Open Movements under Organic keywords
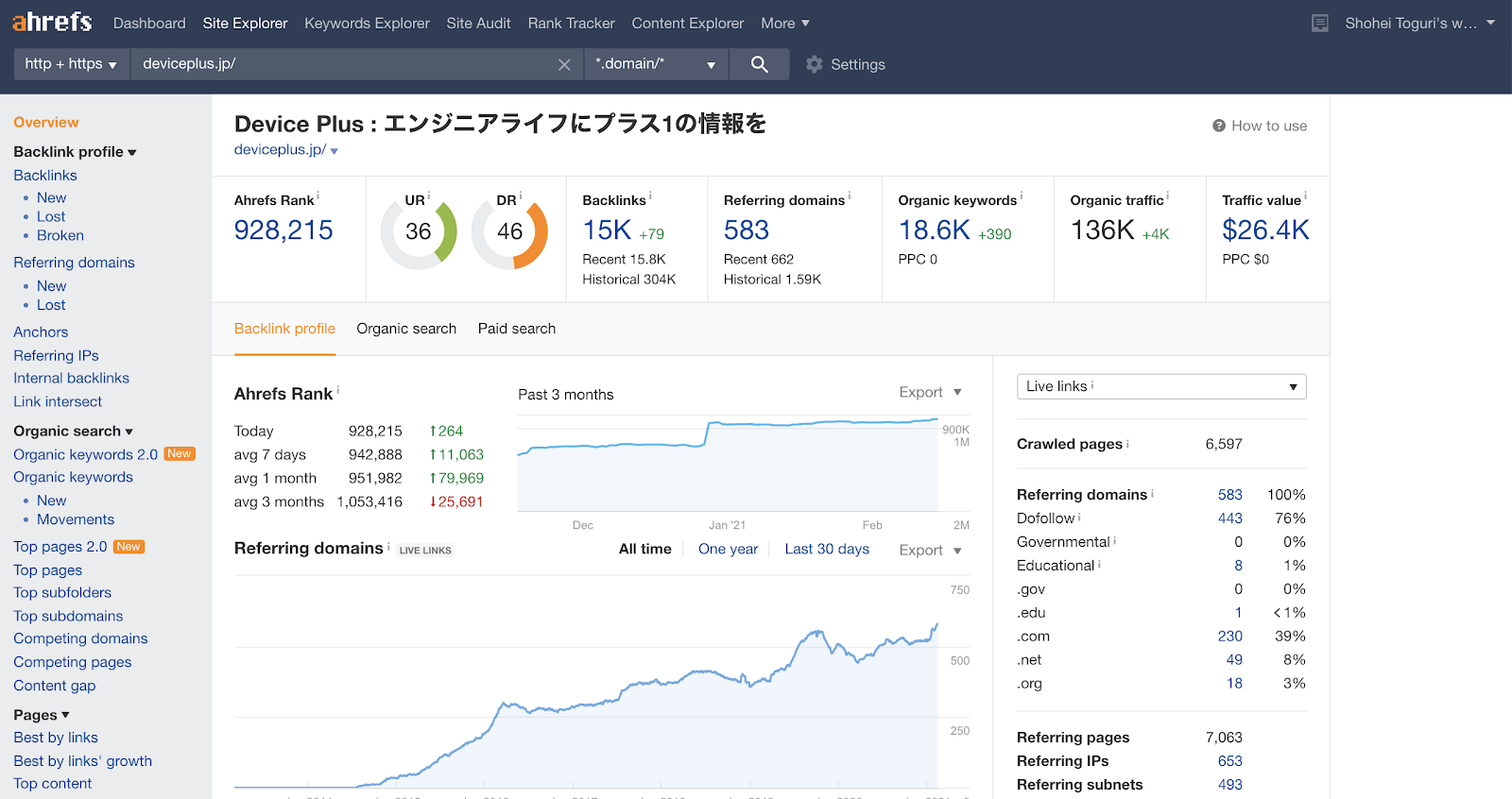The image size is (1512, 799). [76, 519]
